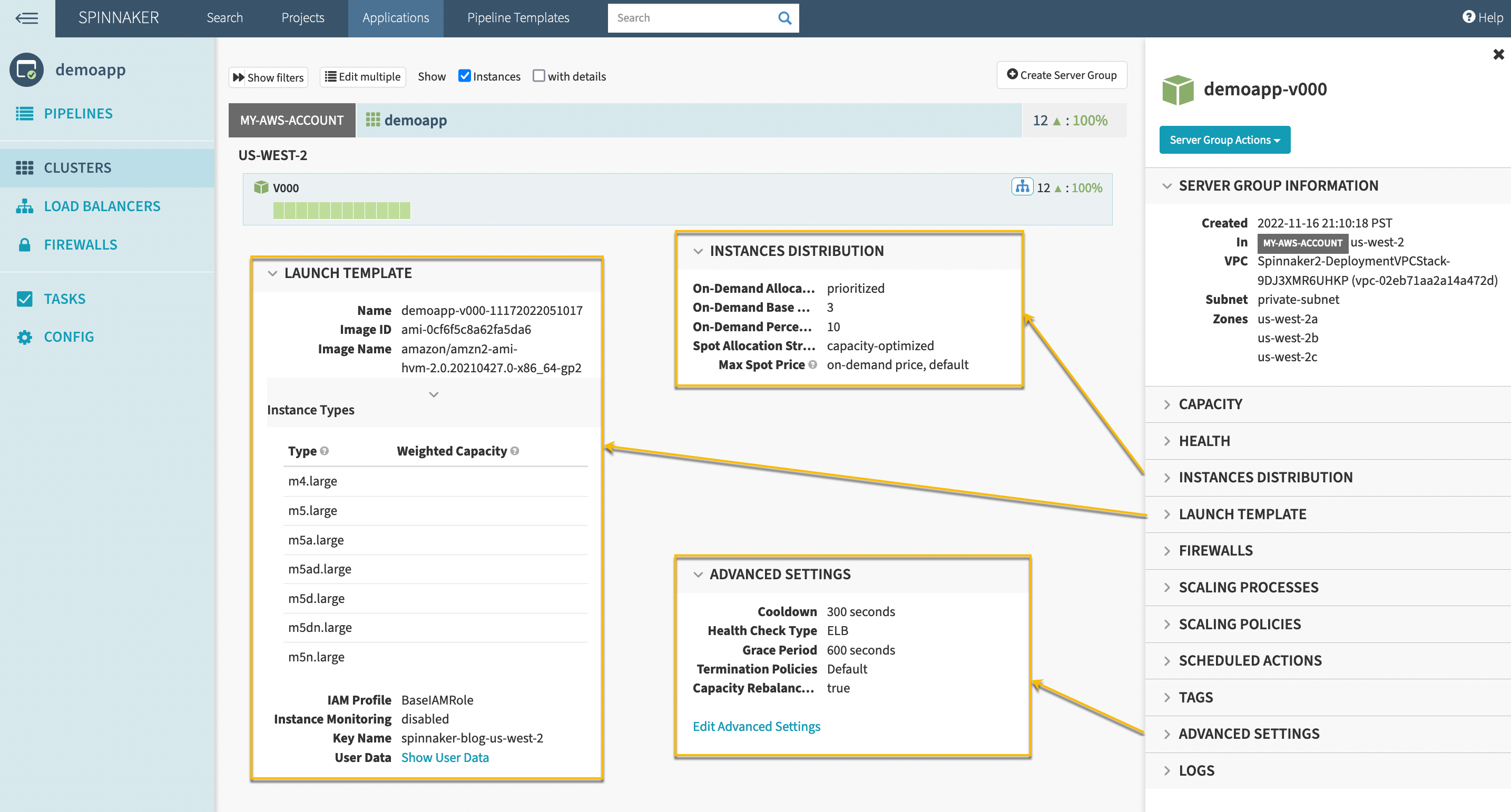Click the collapse sidebar hamburger icon

pos(27,18)
